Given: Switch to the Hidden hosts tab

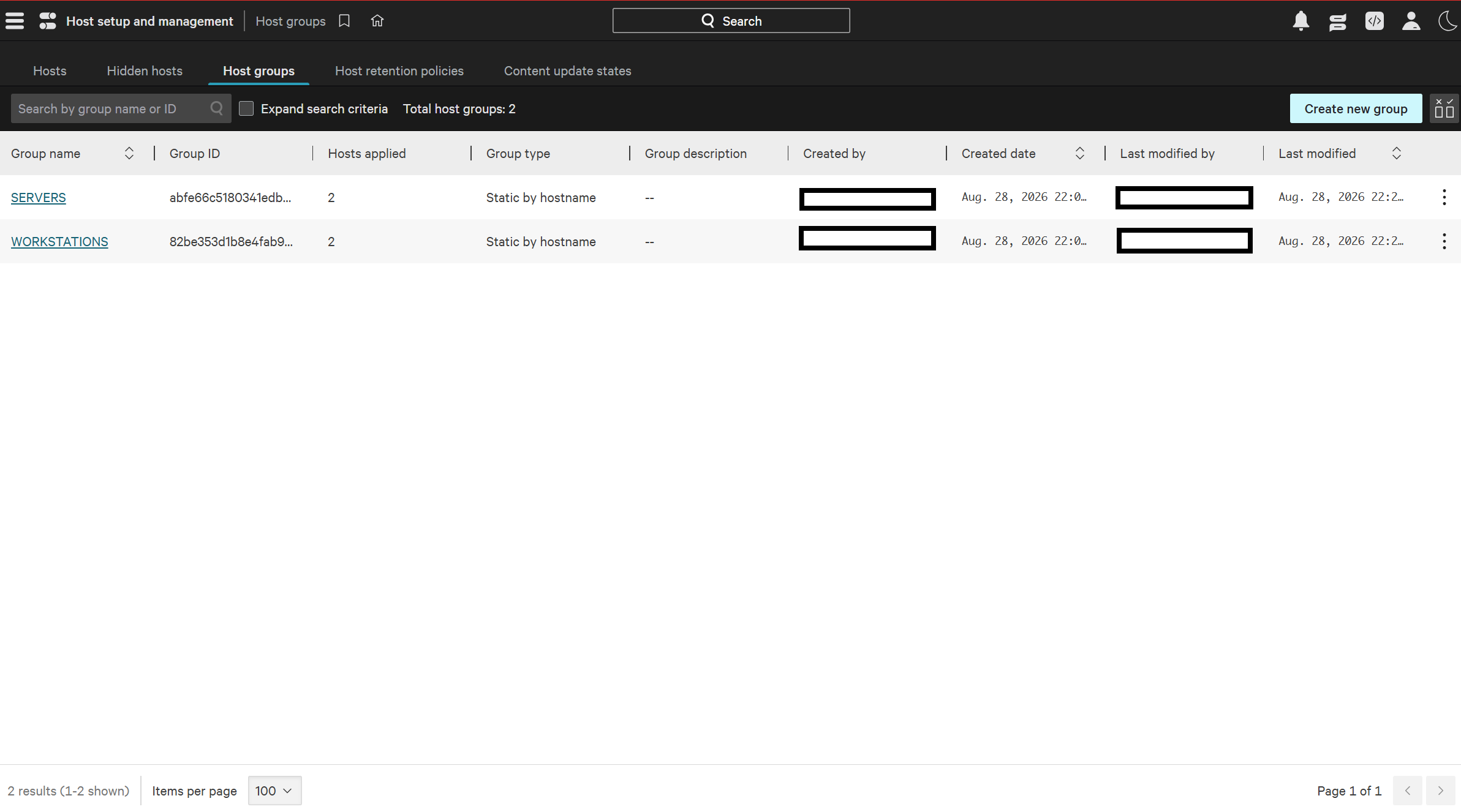Looking at the screenshot, I should (145, 71).
